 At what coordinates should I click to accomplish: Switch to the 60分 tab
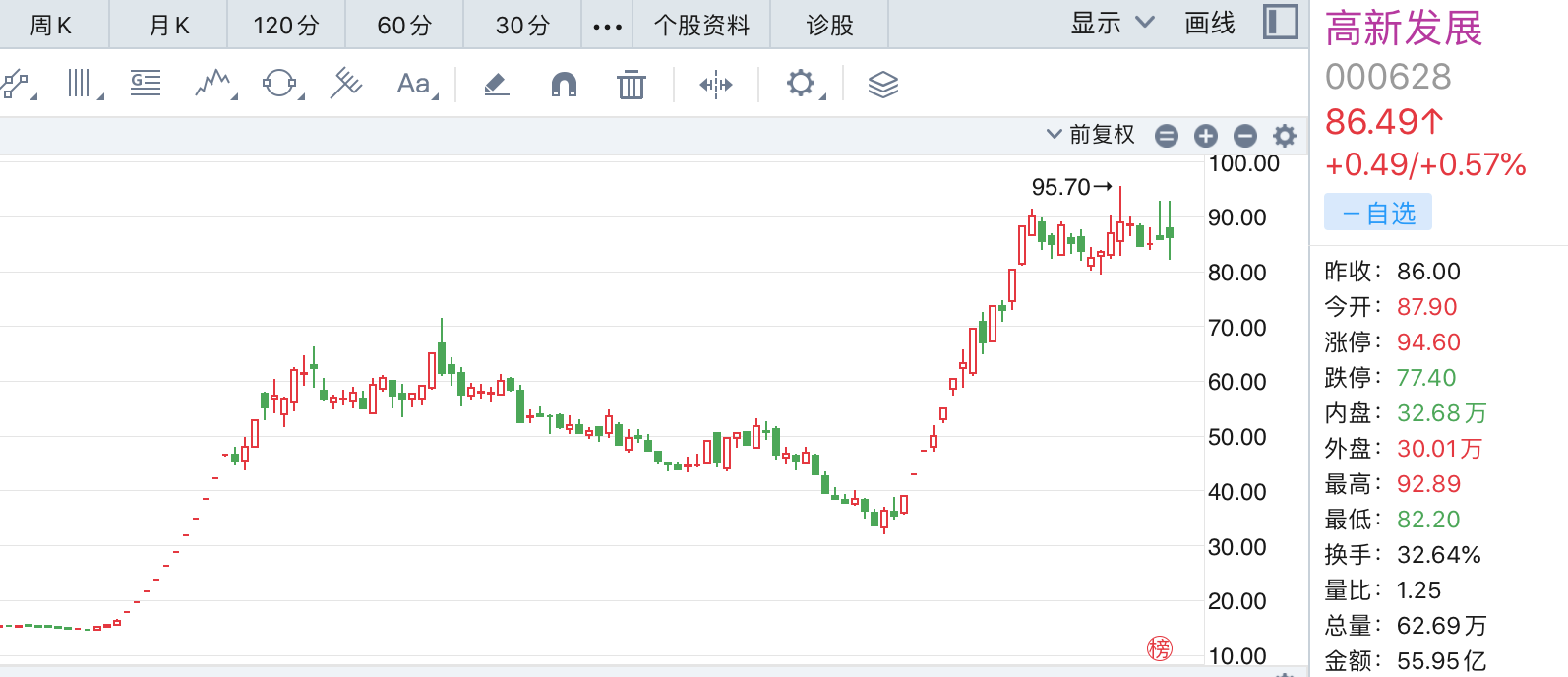[404, 26]
